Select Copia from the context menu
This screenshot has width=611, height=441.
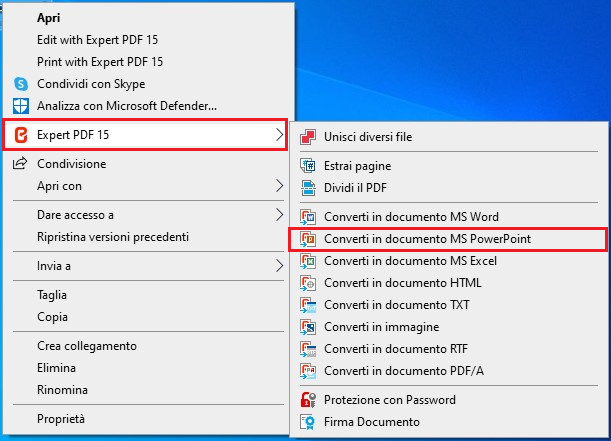[148, 317]
